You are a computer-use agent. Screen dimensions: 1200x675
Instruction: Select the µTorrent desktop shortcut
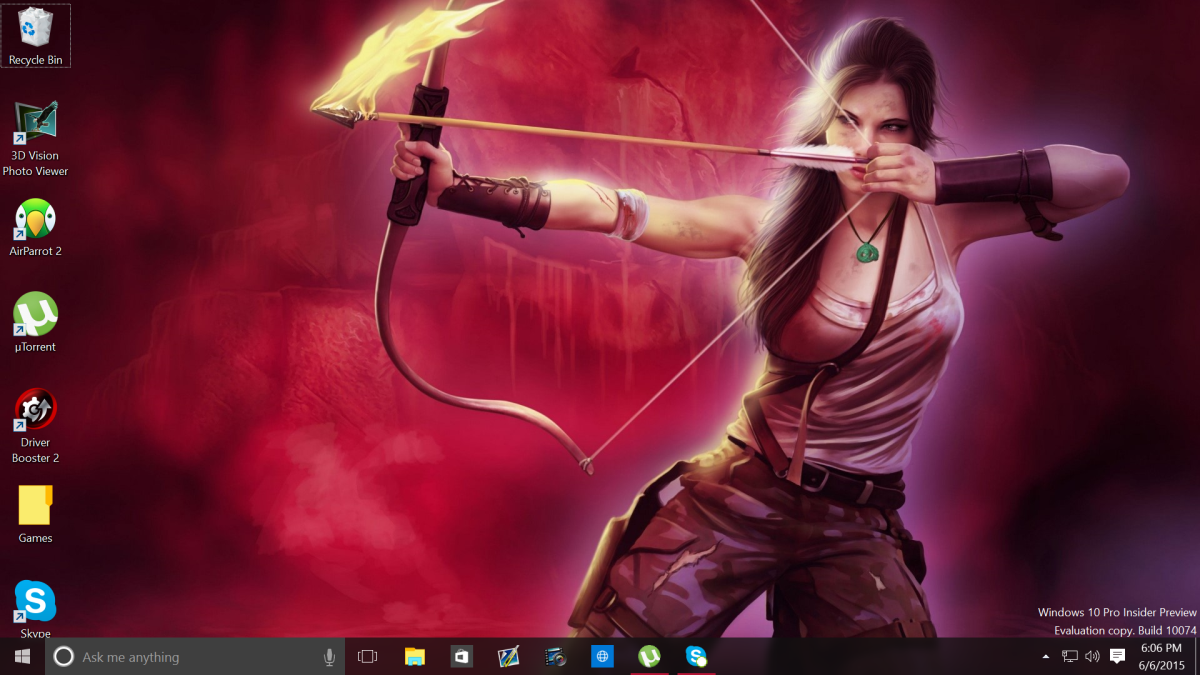35,324
